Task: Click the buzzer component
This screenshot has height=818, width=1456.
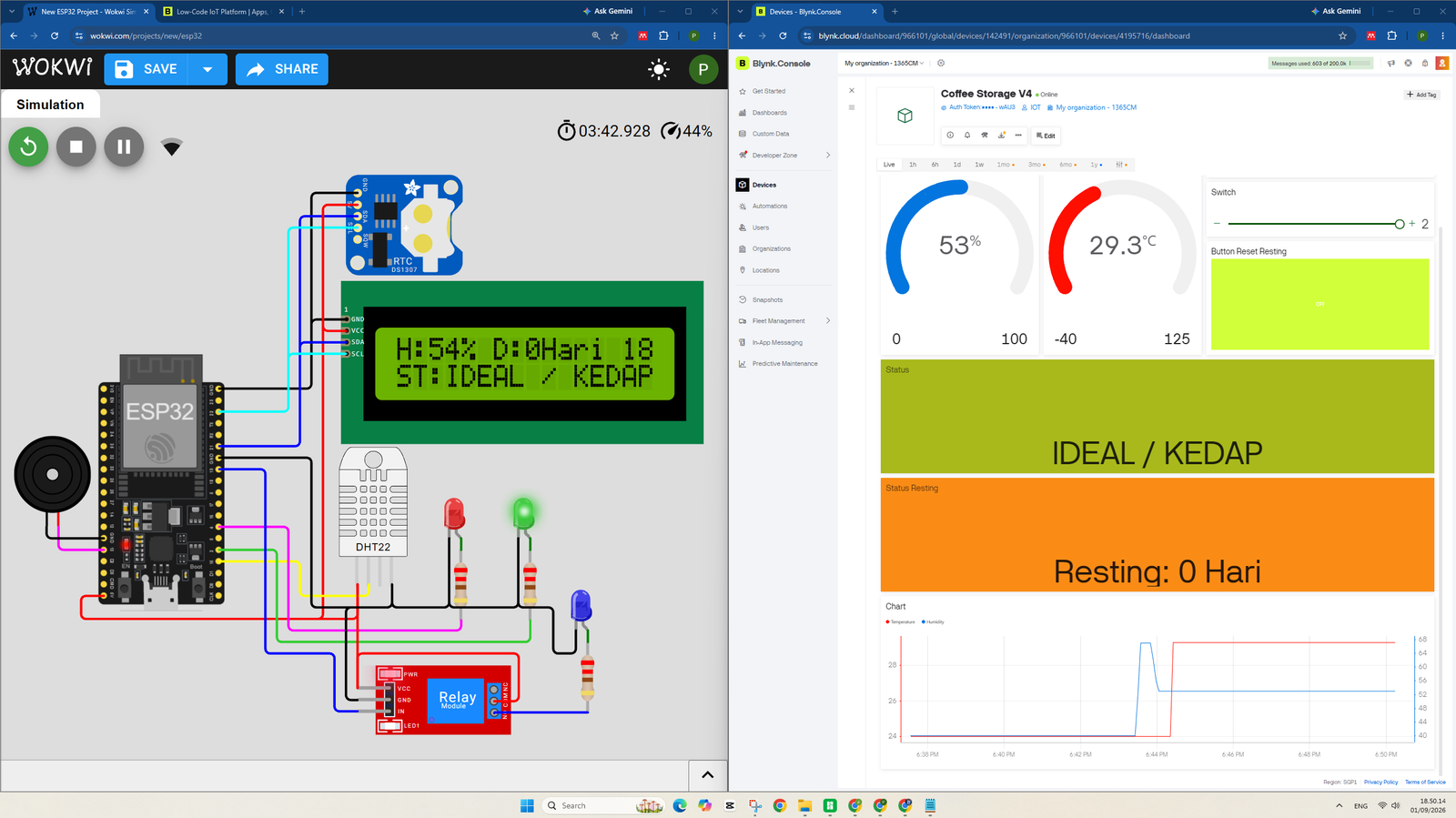Action: pyautogui.click(x=53, y=474)
